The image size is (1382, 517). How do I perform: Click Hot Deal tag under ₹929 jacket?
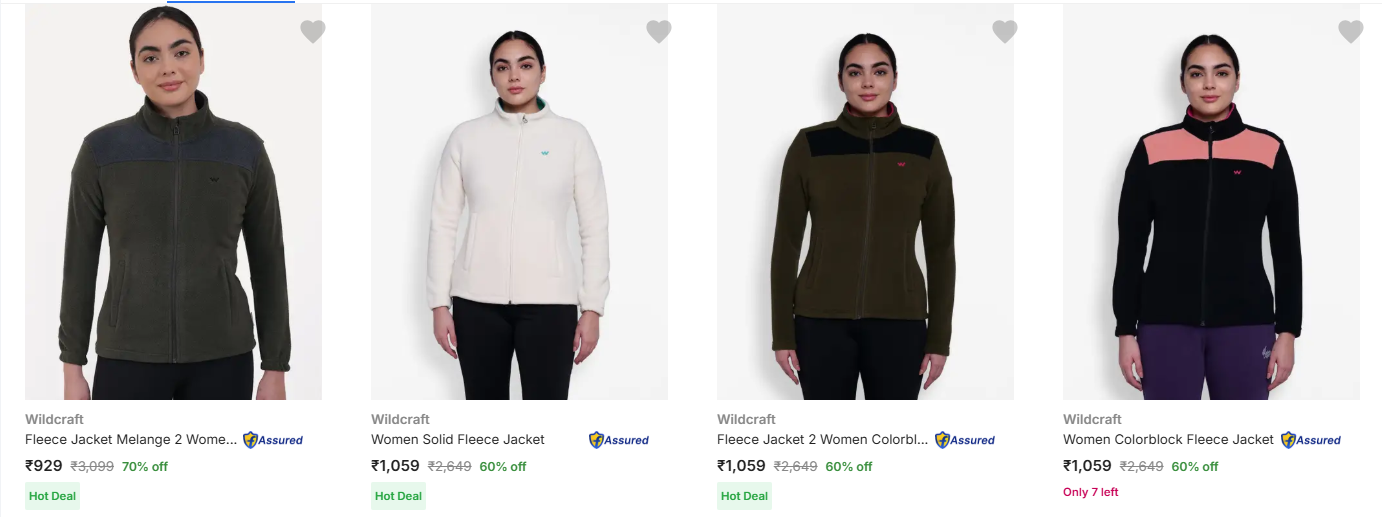[x=52, y=496]
